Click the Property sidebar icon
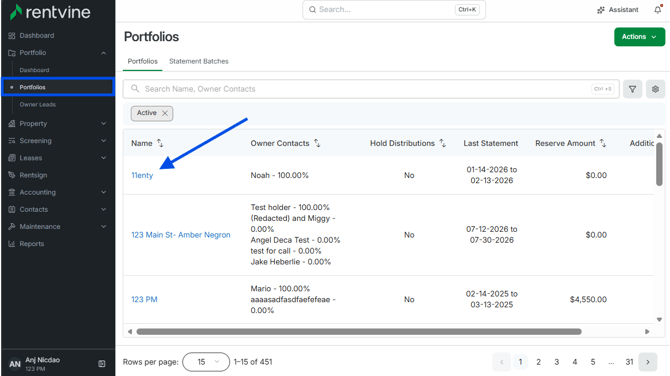Viewport: 670px width, 376px height. 12,123
